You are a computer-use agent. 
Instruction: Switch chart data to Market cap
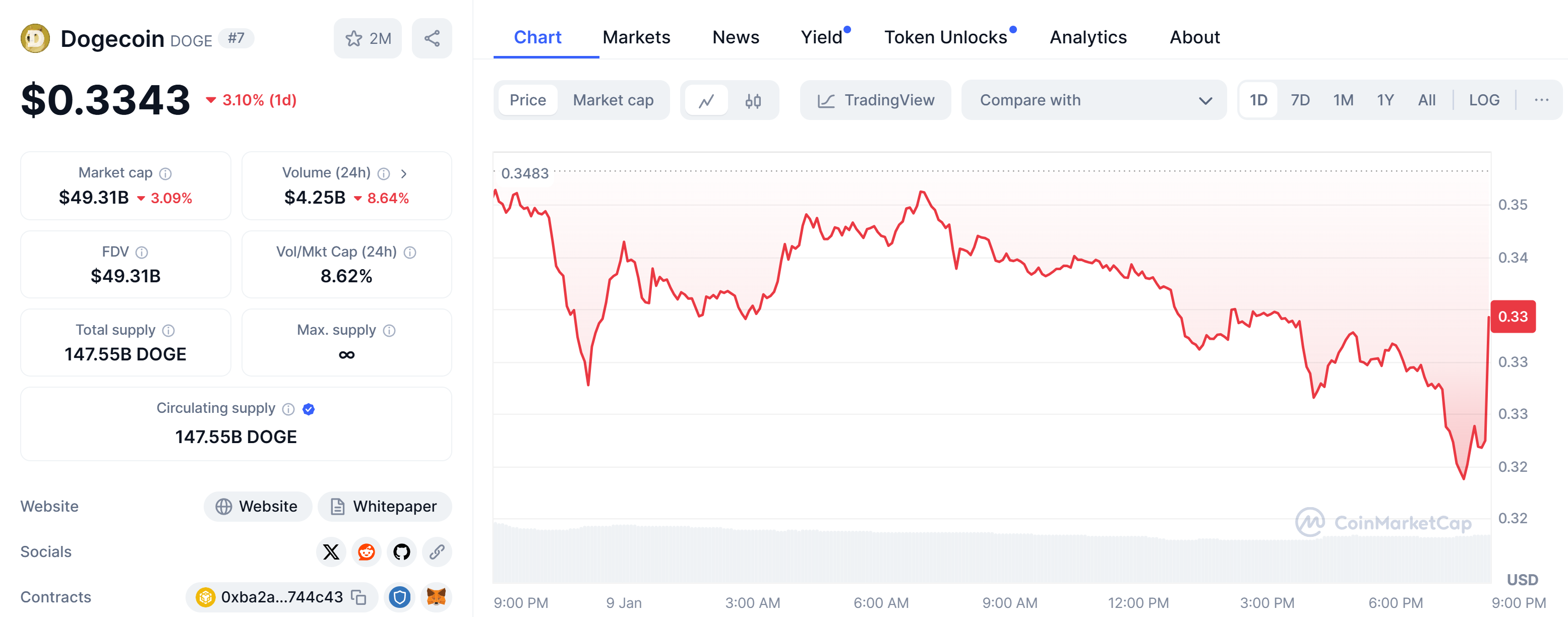[x=613, y=100]
